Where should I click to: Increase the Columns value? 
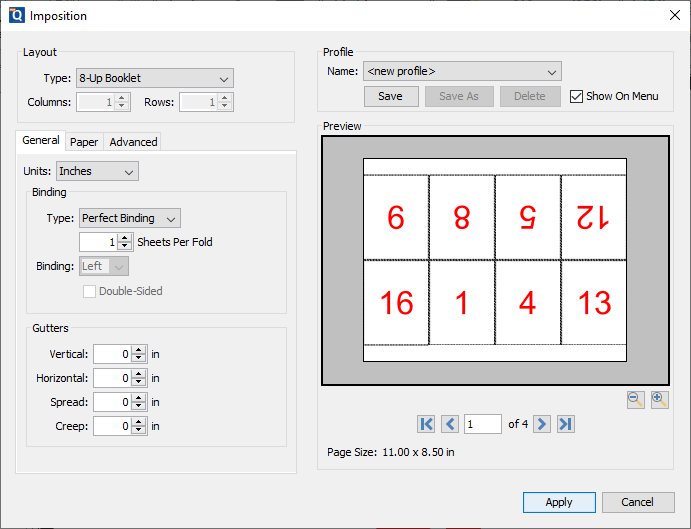pyautogui.click(x=122, y=98)
